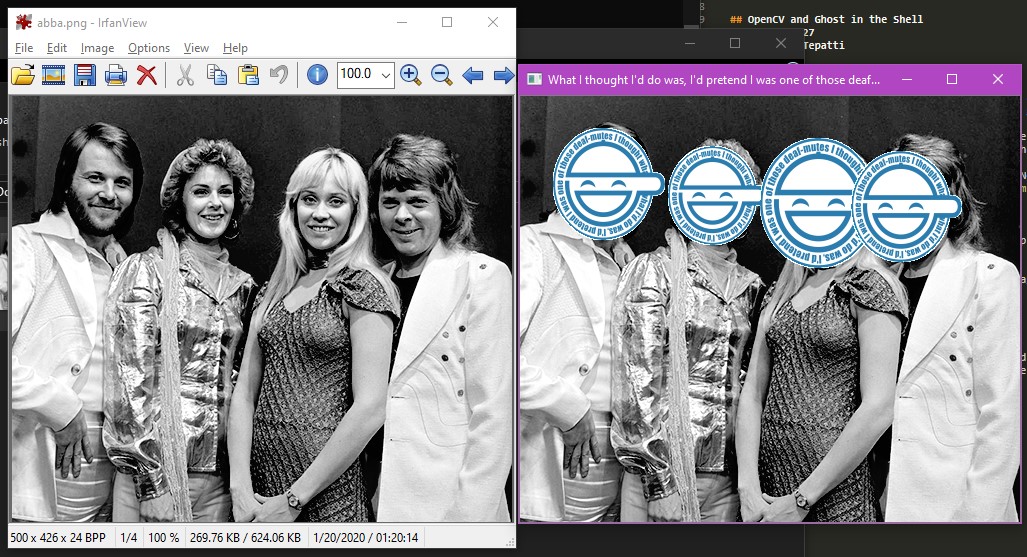The image size is (1027, 557).
Task: Minimize the purple OpenCV image window
Action: click(907, 79)
